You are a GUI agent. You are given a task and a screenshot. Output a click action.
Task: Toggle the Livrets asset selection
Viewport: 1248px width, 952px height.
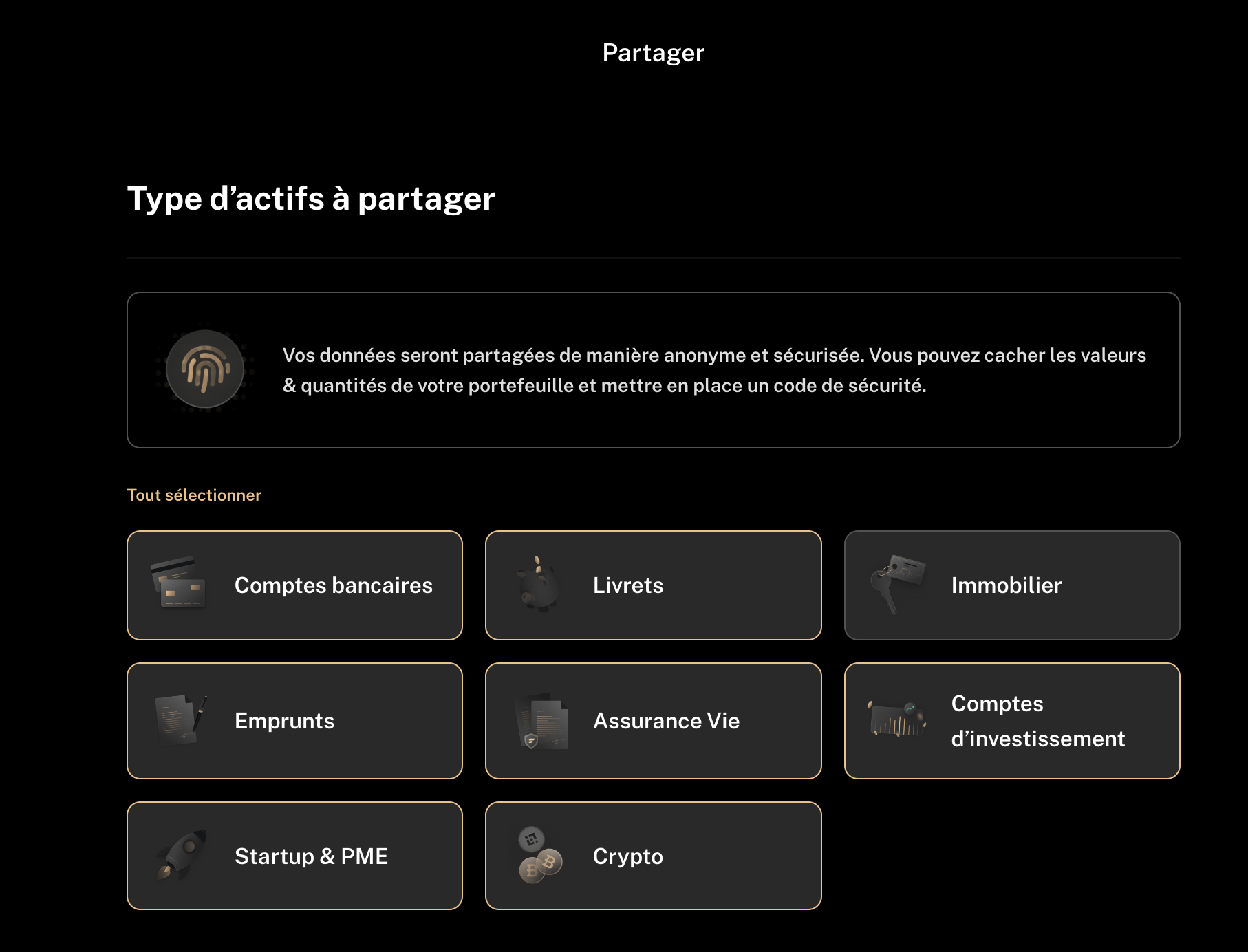(x=654, y=585)
